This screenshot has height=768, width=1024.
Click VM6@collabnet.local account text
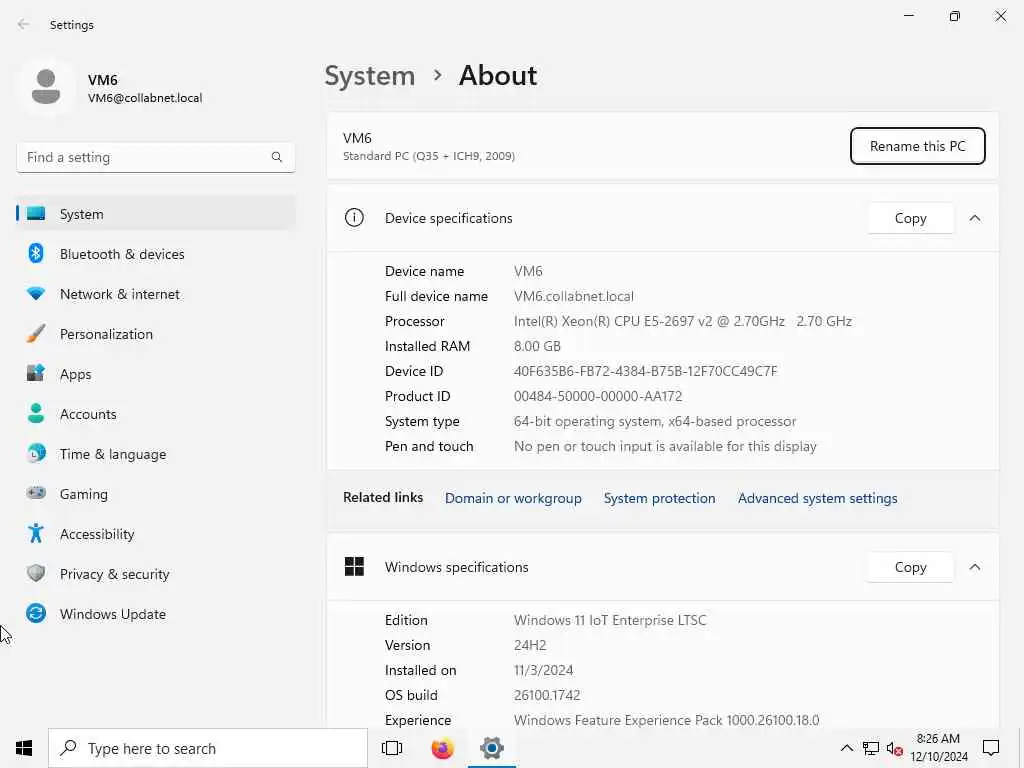145,98
